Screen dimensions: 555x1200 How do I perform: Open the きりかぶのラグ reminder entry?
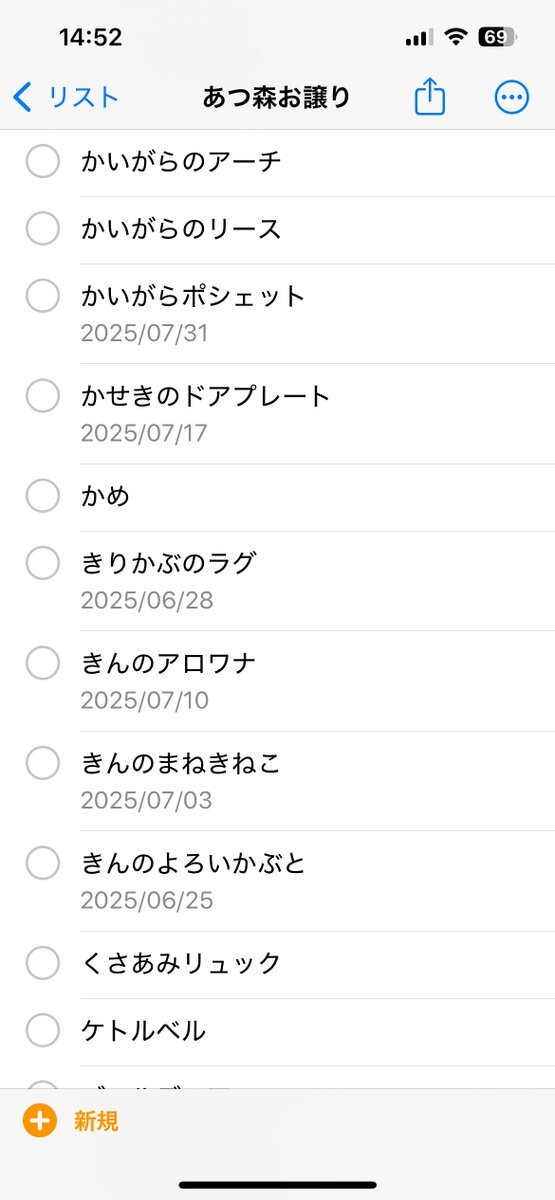[x=169, y=563]
